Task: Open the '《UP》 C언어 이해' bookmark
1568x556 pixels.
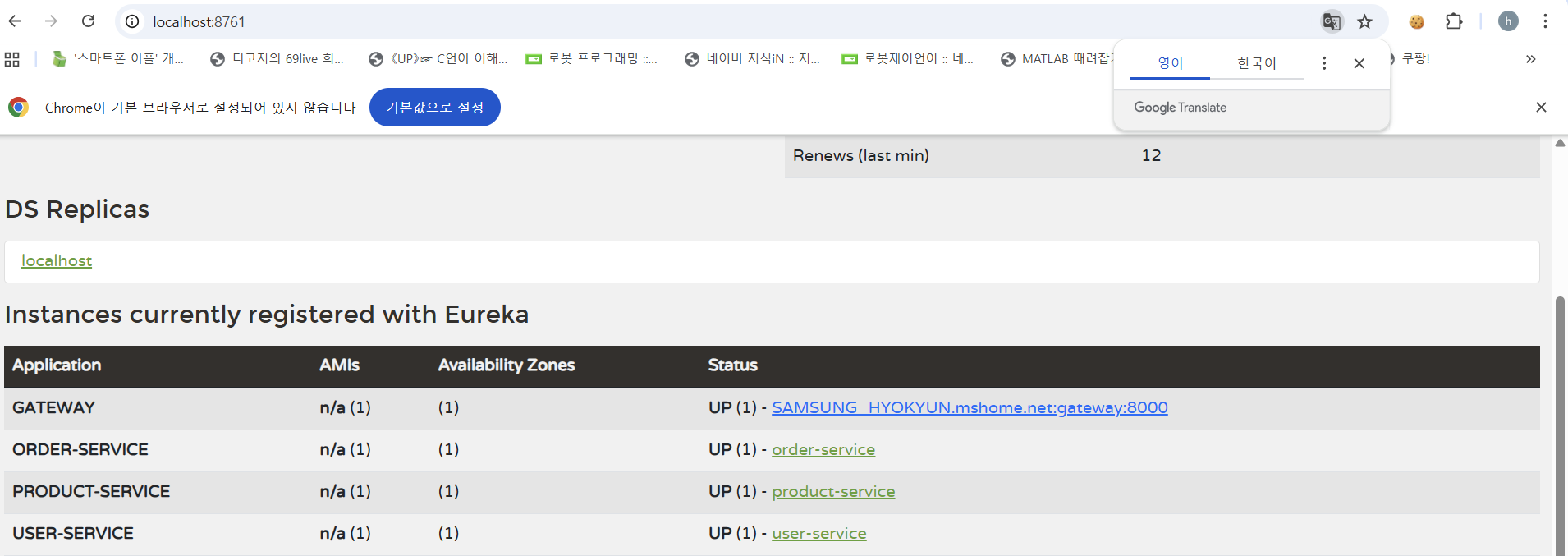Action: [438, 59]
